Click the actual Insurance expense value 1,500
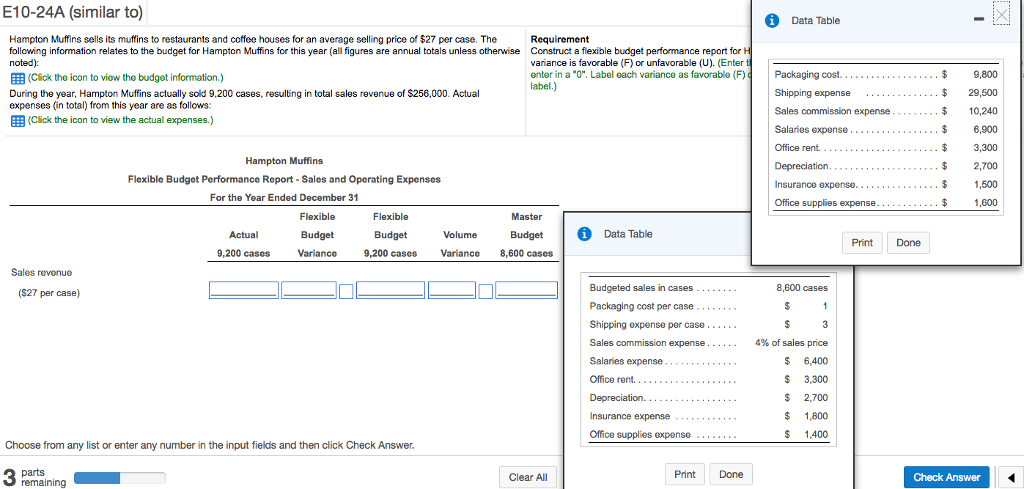Image resolution: width=1024 pixels, height=489 pixels. (985, 184)
